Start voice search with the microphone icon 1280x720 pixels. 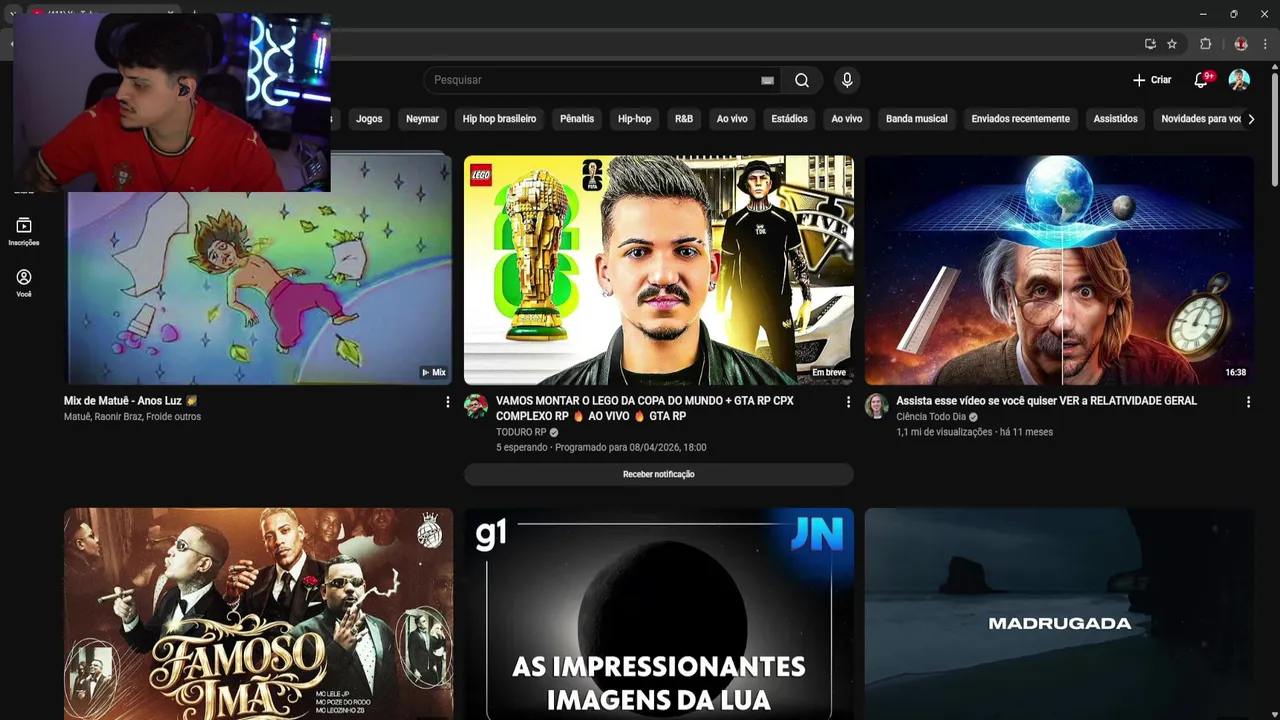pyautogui.click(x=847, y=80)
